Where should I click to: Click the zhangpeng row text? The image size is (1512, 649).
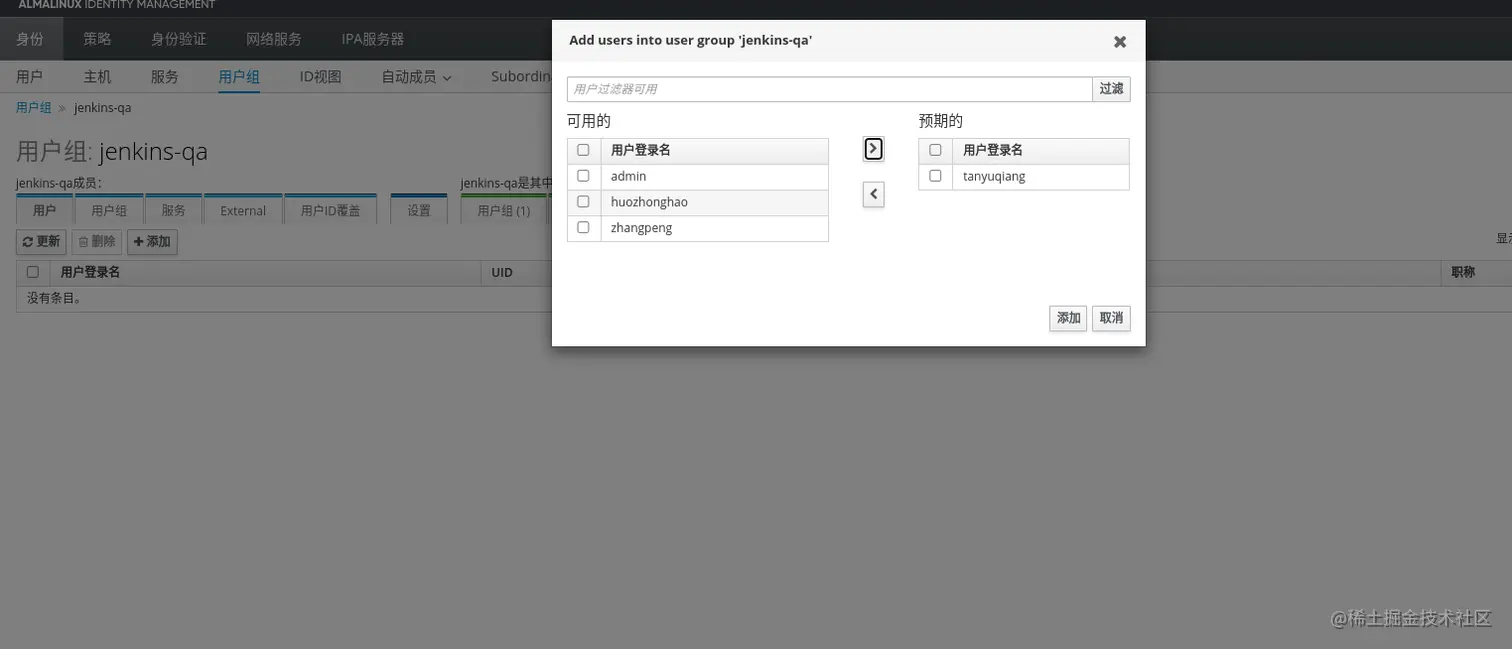tap(641, 228)
